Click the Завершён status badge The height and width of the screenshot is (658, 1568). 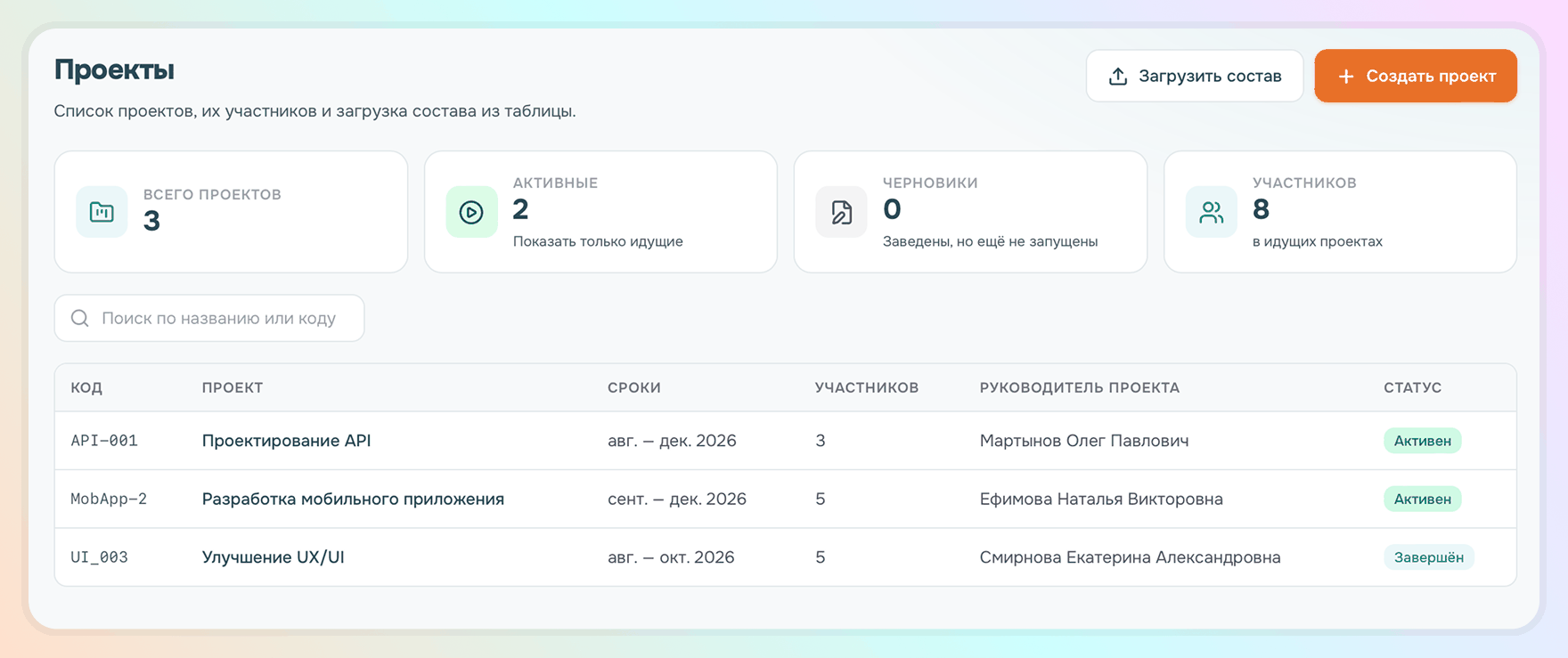(x=1428, y=557)
